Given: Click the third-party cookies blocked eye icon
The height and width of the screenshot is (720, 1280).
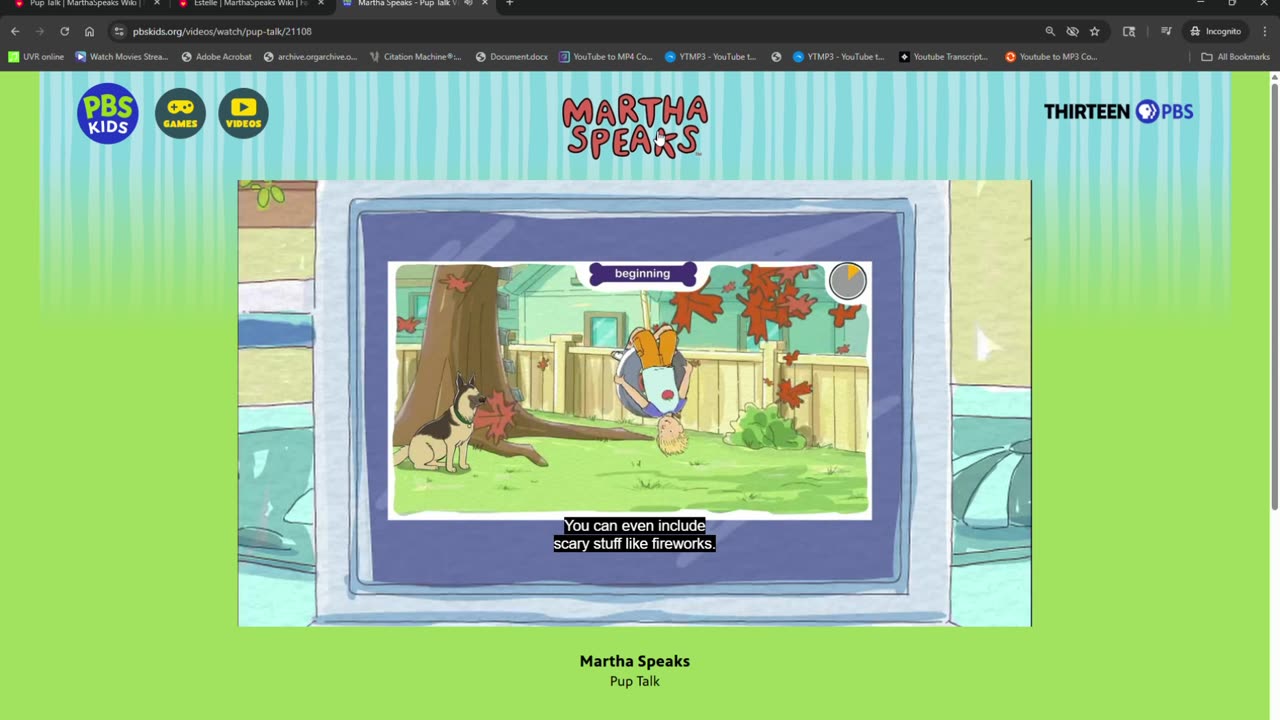Looking at the screenshot, I should (x=1072, y=31).
